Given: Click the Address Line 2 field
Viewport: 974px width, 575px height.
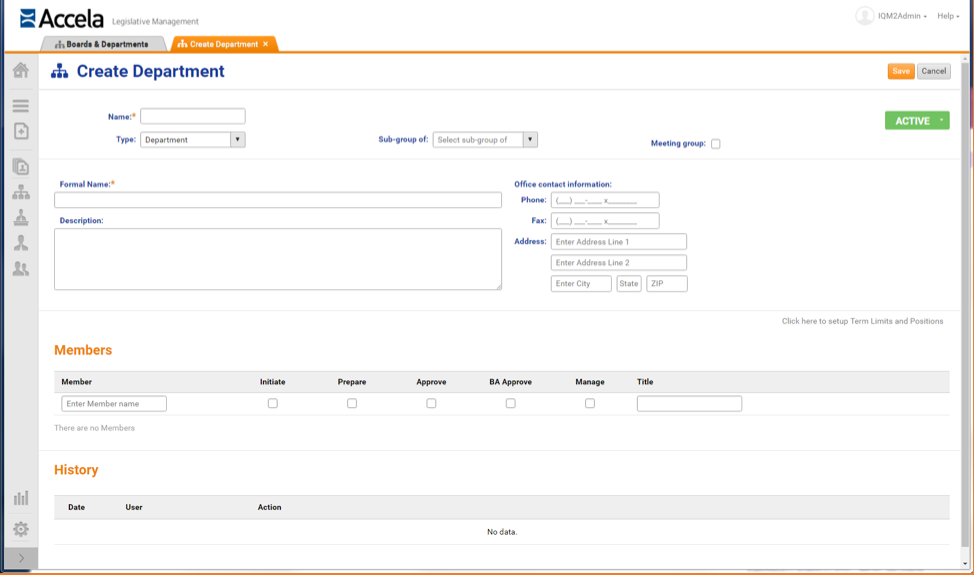Looking at the screenshot, I should tap(619, 263).
